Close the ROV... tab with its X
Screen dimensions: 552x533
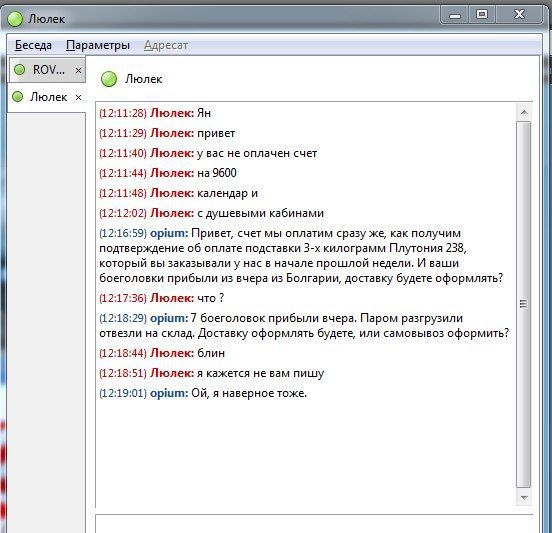pyautogui.click(x=79, y=70)
